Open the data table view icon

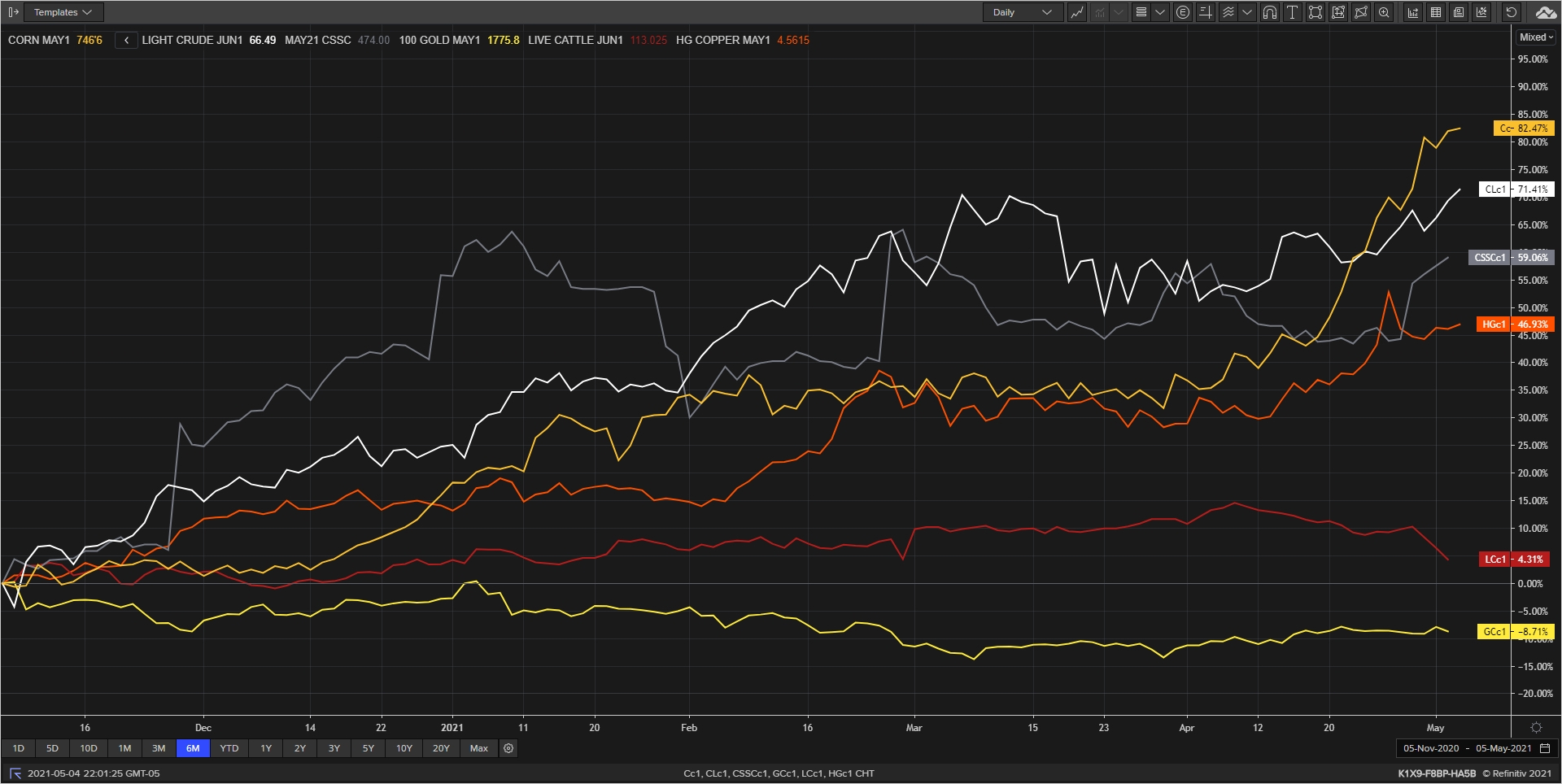pyautogui.click(x=1436, y=12)
